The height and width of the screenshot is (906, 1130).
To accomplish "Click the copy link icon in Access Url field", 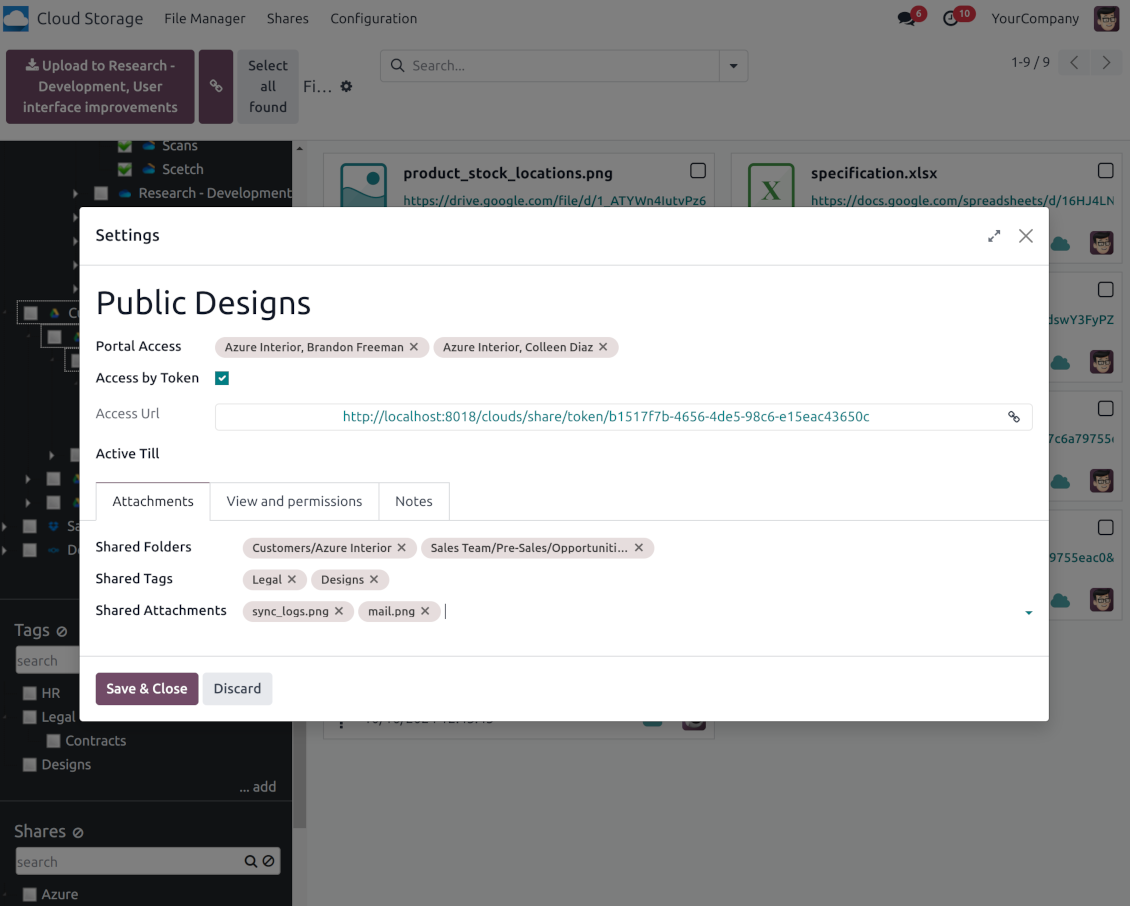I will (x=1013, y=417).
